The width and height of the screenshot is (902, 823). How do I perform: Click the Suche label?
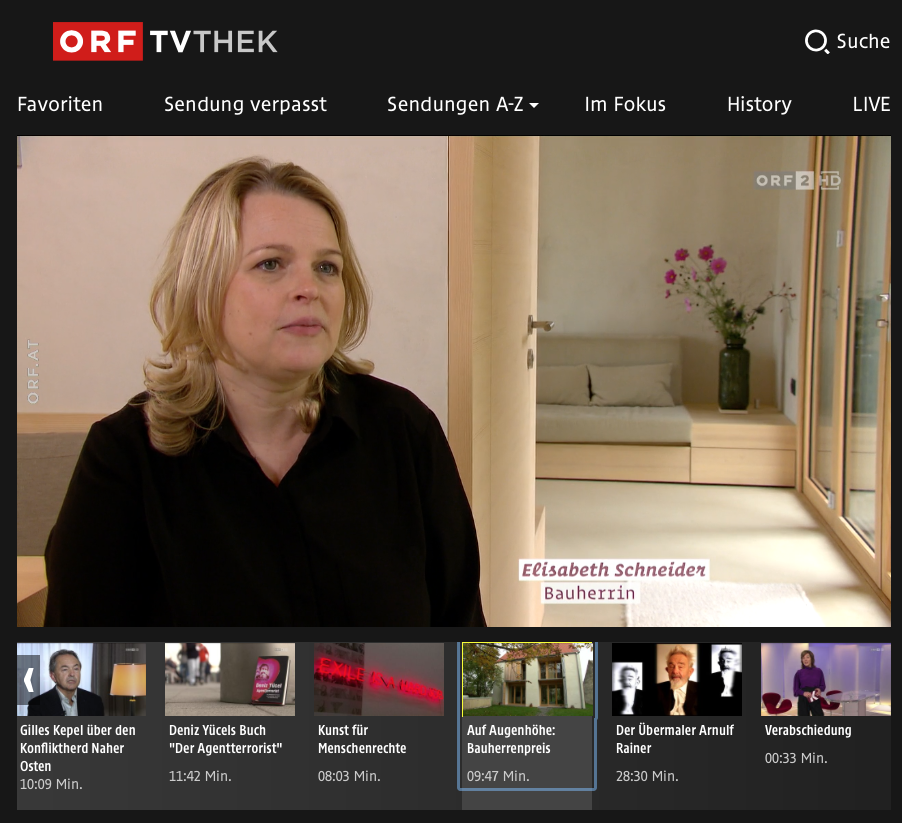coord(863,41)
